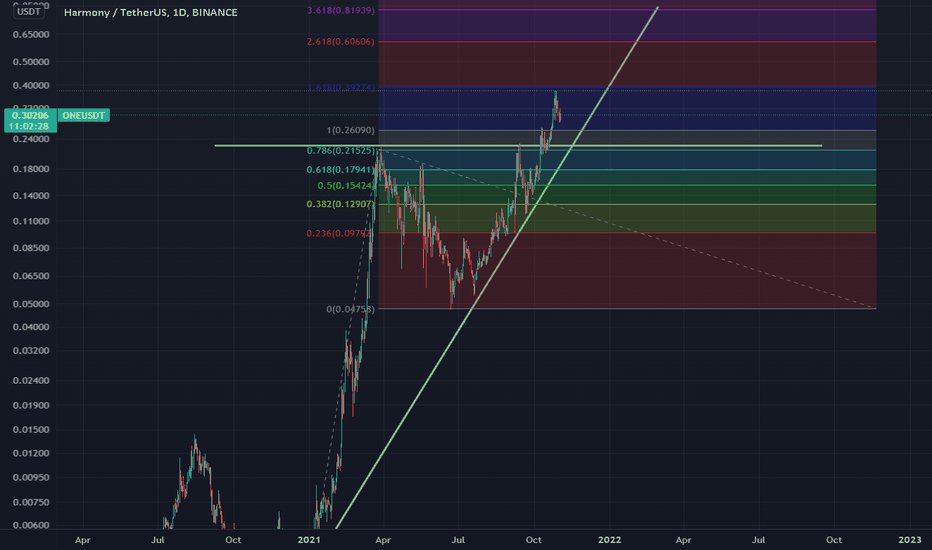The height and width of the screenshot is (550, 932).
Task: Select the 3.618(0.81939) Fibonacci level label
Action: point(341,10)
